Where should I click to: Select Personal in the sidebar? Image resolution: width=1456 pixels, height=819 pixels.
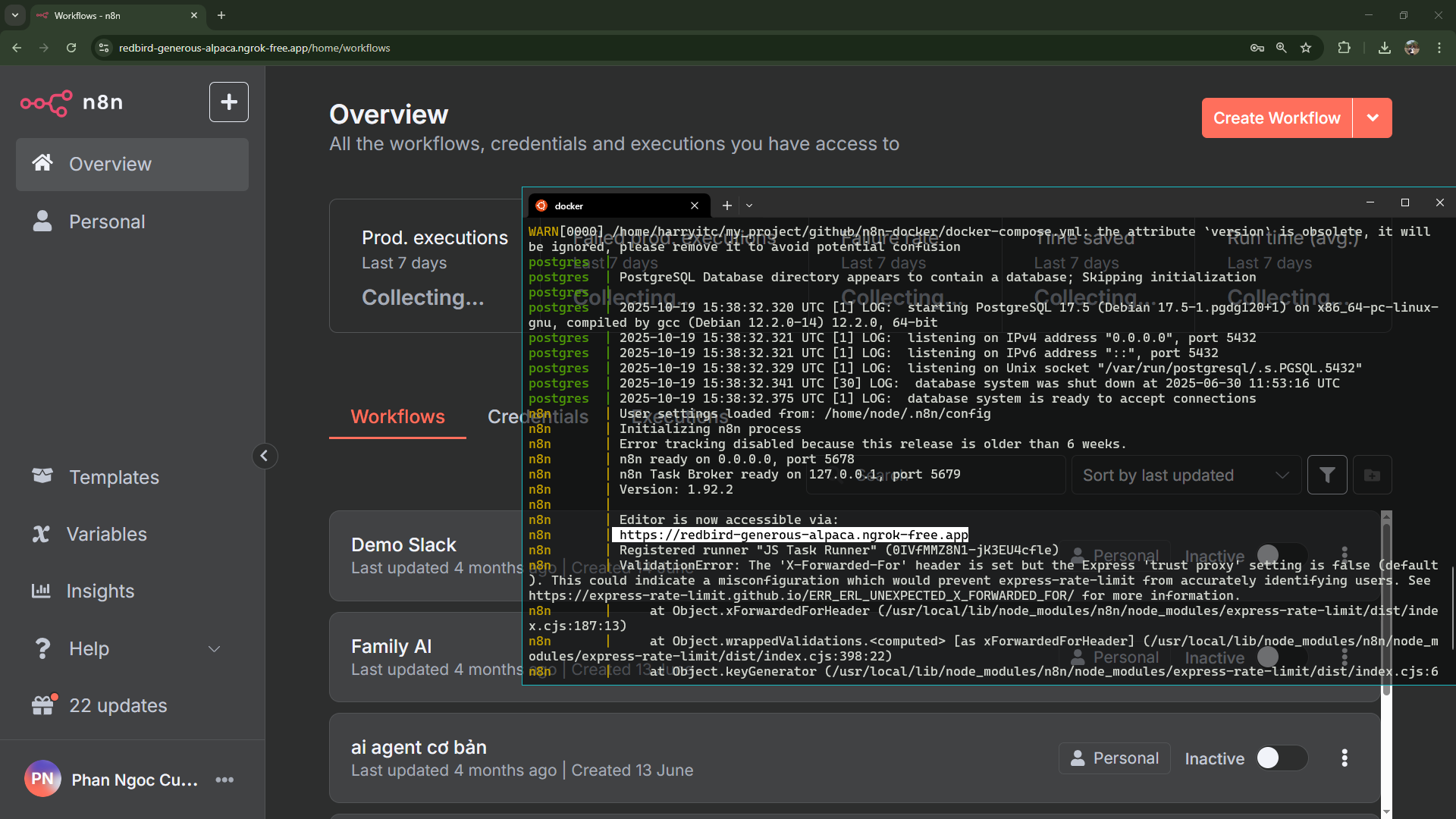click(x=106, y=221)
